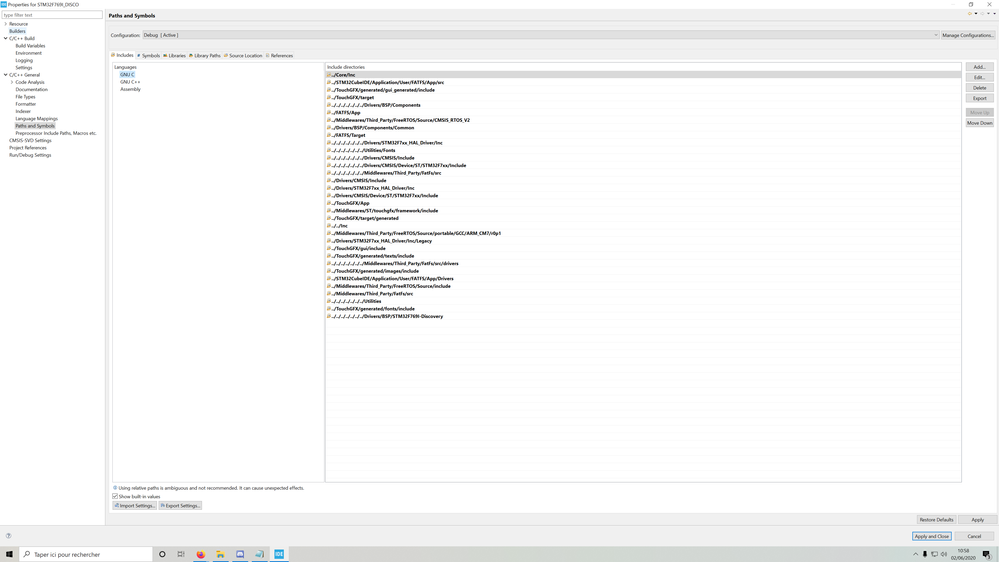999x562 pixels.
Task: Collapse the C/C++ General tree node
Action: coord(6,75)
